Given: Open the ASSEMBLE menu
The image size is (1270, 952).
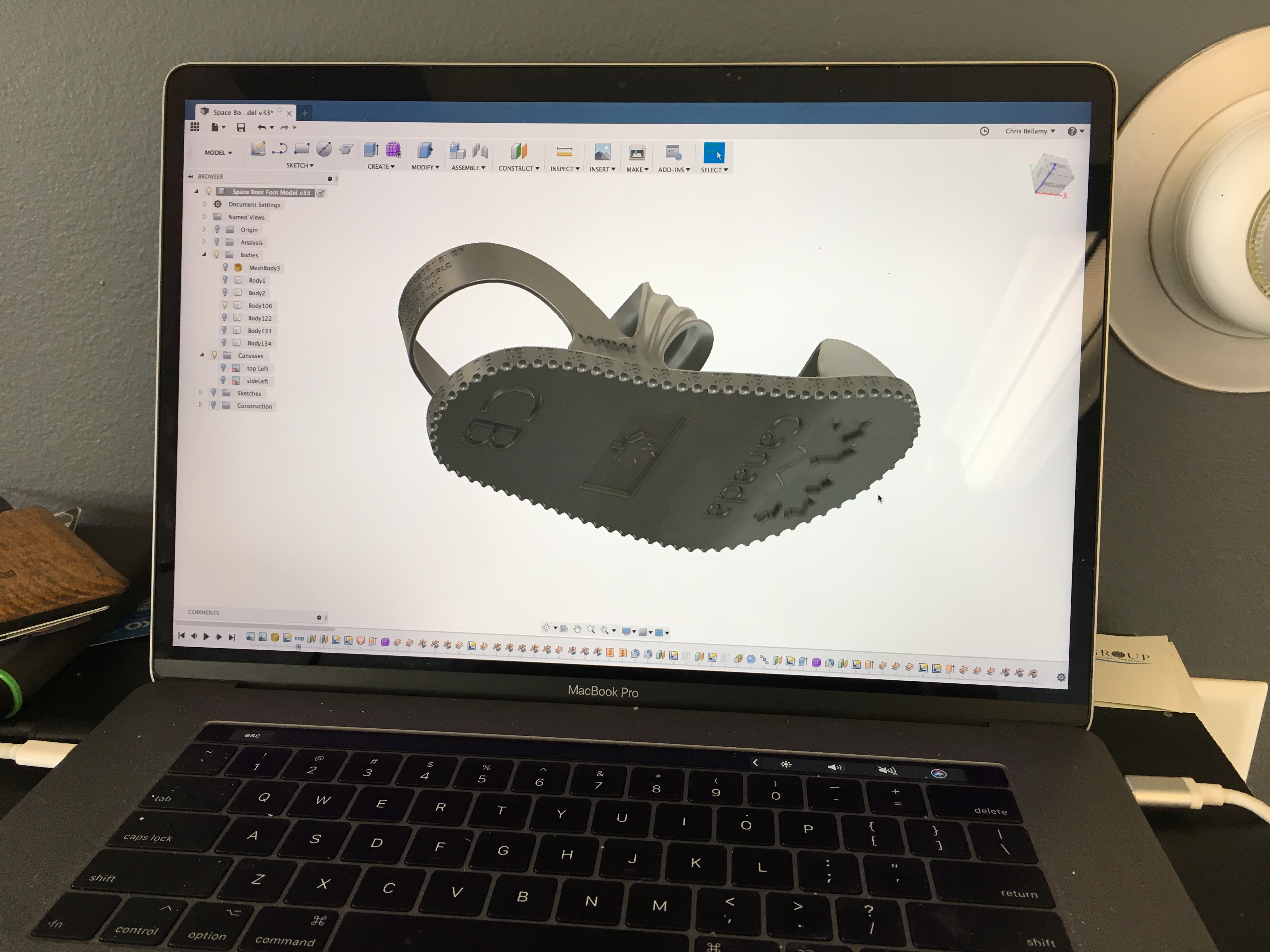Looking at the screenshot, I should tap(468, 167).
